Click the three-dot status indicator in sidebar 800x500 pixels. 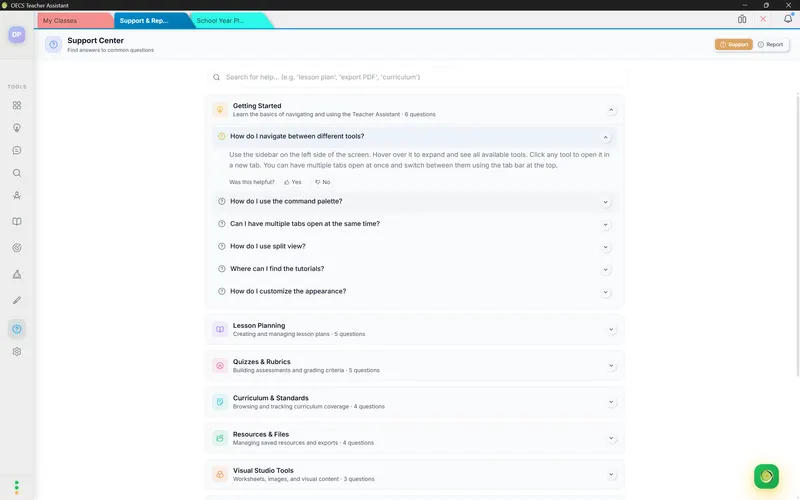tap(17, 487)
